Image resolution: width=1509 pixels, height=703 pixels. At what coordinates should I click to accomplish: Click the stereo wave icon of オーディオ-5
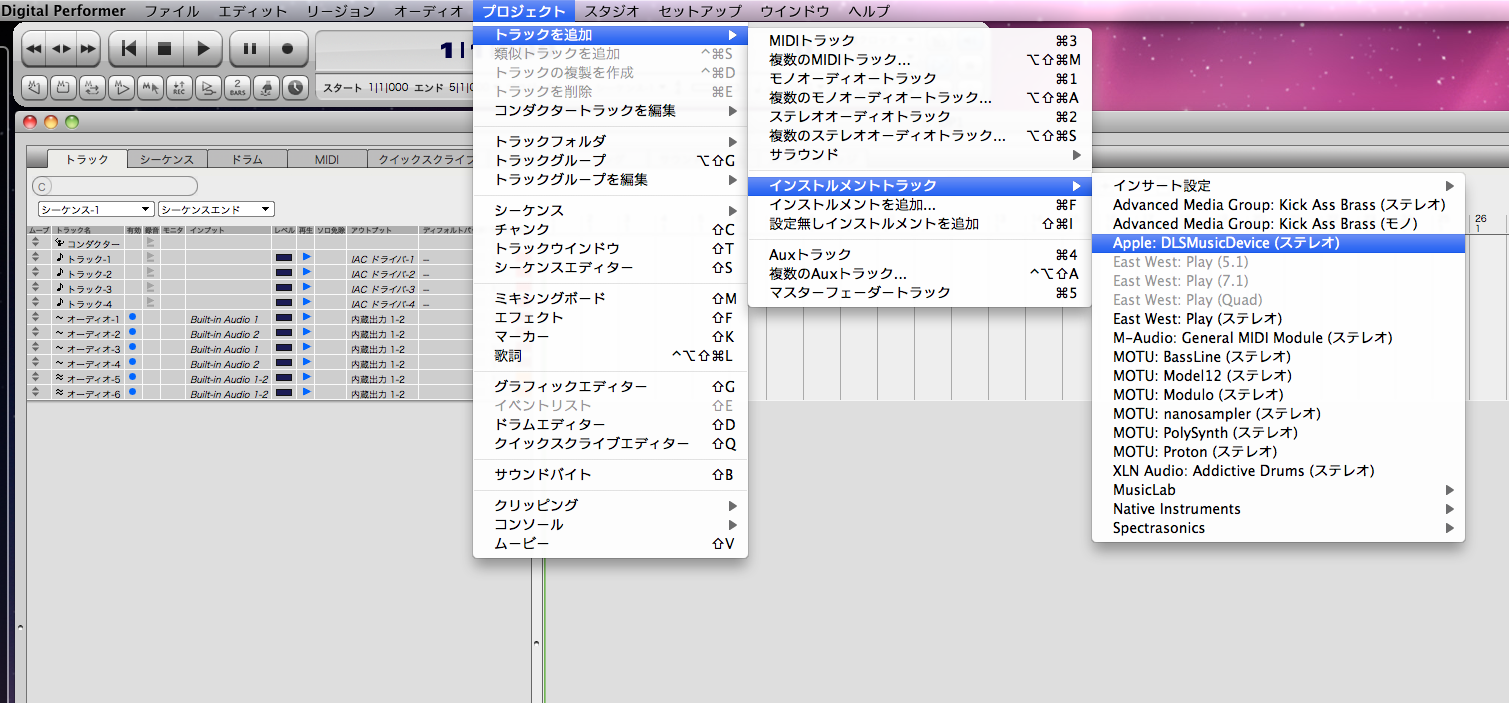60,378
